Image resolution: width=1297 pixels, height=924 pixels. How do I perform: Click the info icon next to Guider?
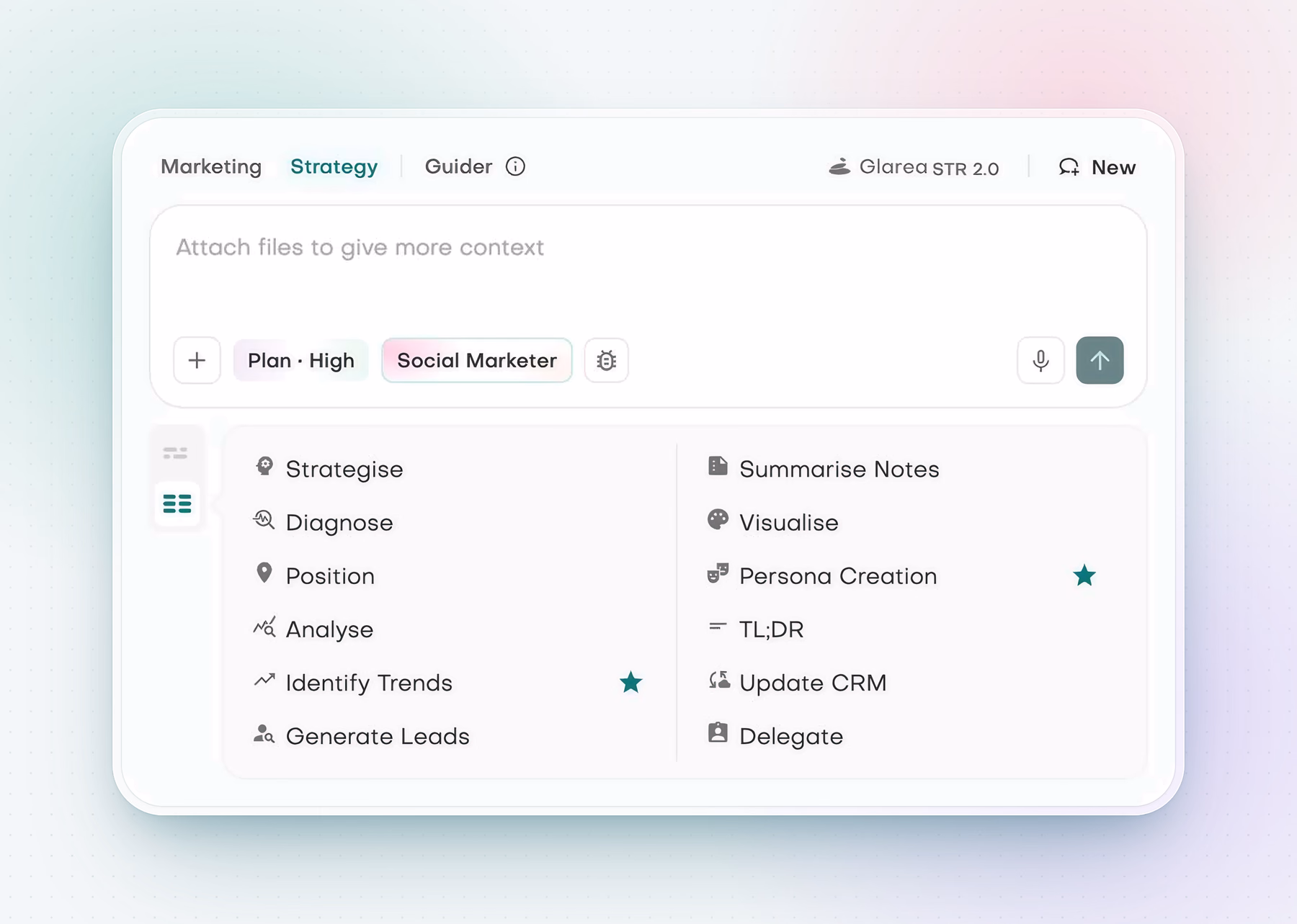click(515, 166)
